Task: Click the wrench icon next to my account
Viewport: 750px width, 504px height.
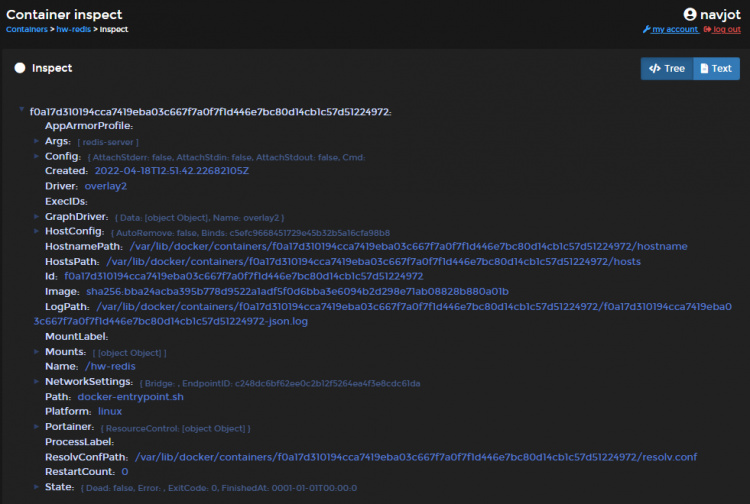Action: [646, 30]
